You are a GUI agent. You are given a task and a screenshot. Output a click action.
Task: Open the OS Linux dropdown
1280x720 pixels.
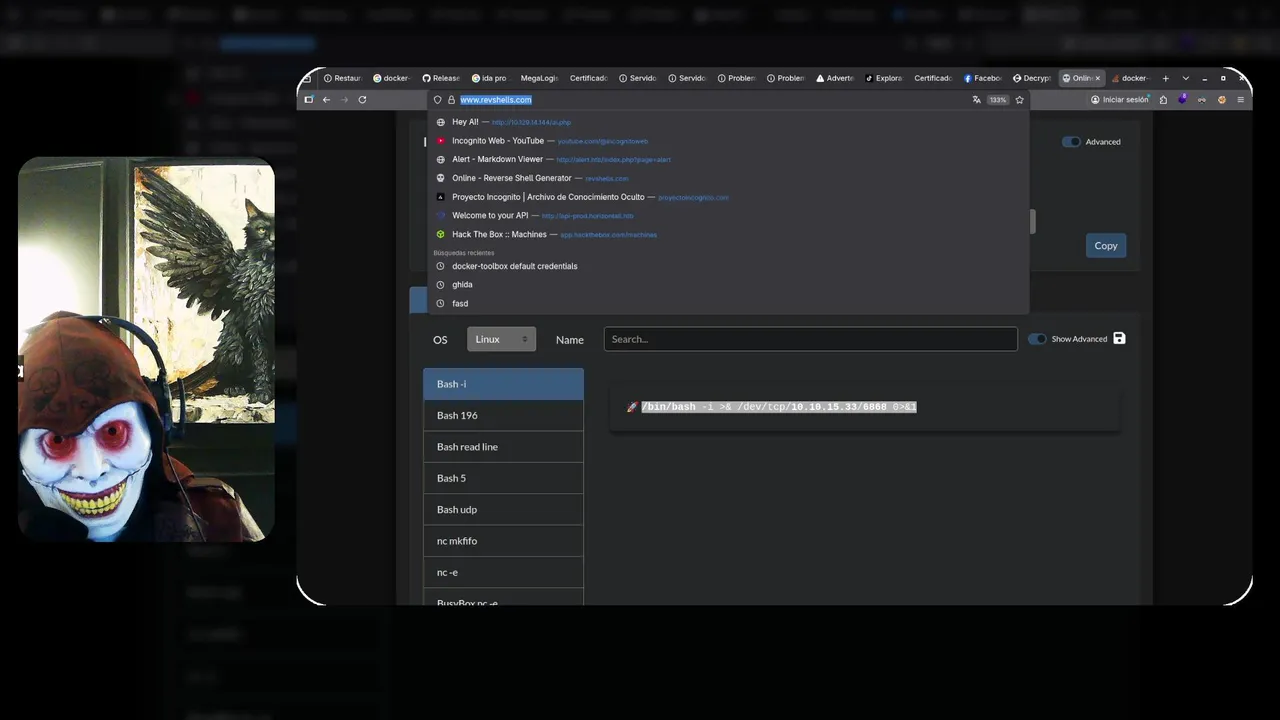pyautogui.click(x=501, y=339)
